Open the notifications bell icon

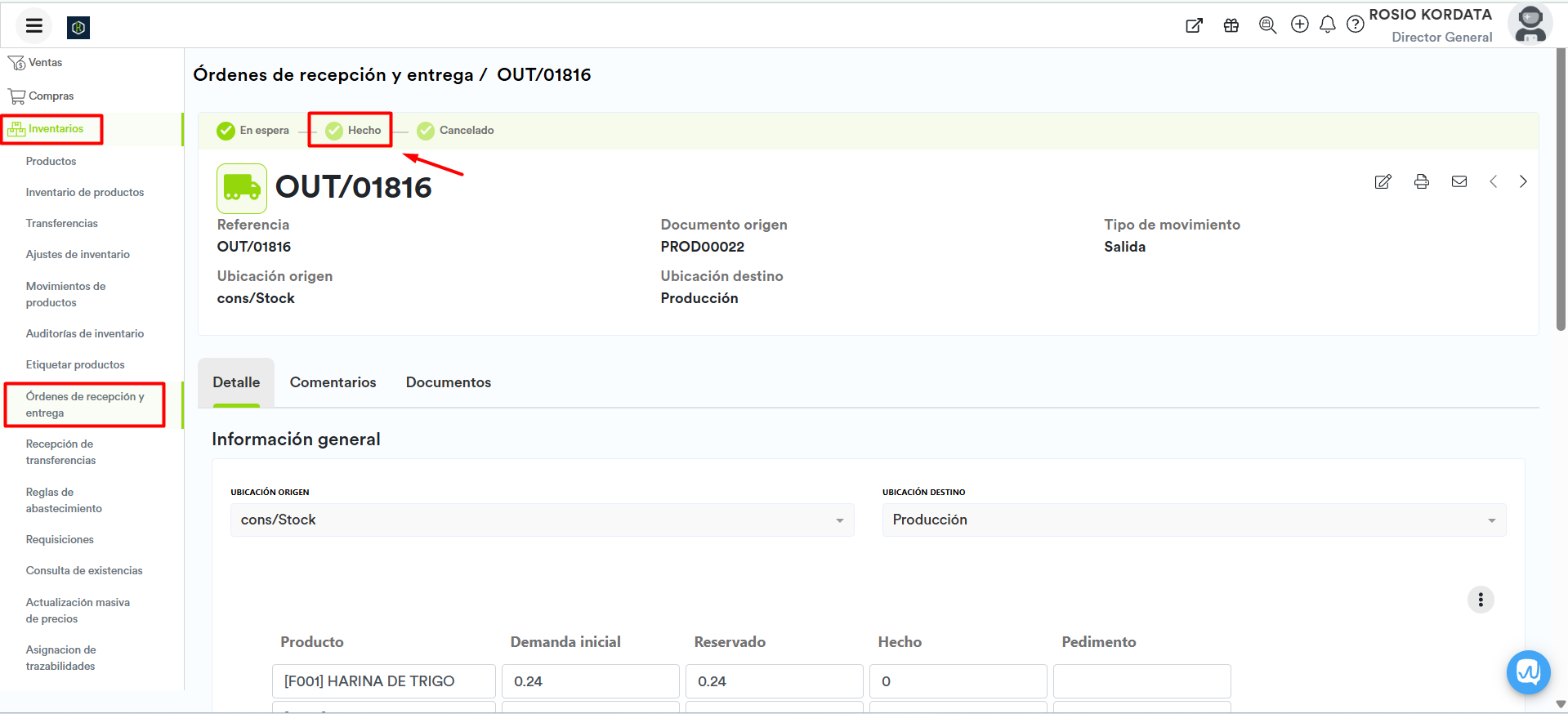point(1327,25)
